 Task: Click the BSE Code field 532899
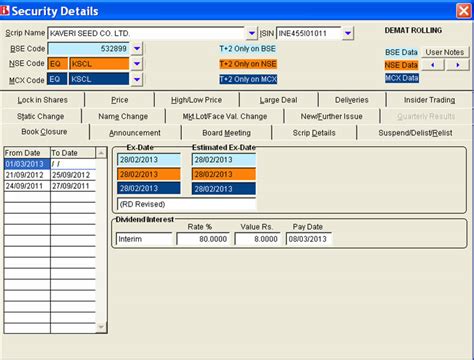[x=89, y=49]
